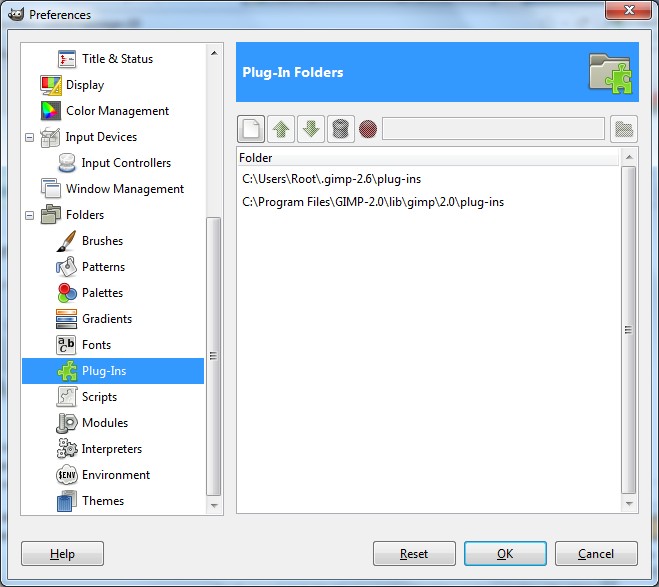Select Interpreters text label in tree
Viewport: 659px width, 587px height.
[111, 449]
